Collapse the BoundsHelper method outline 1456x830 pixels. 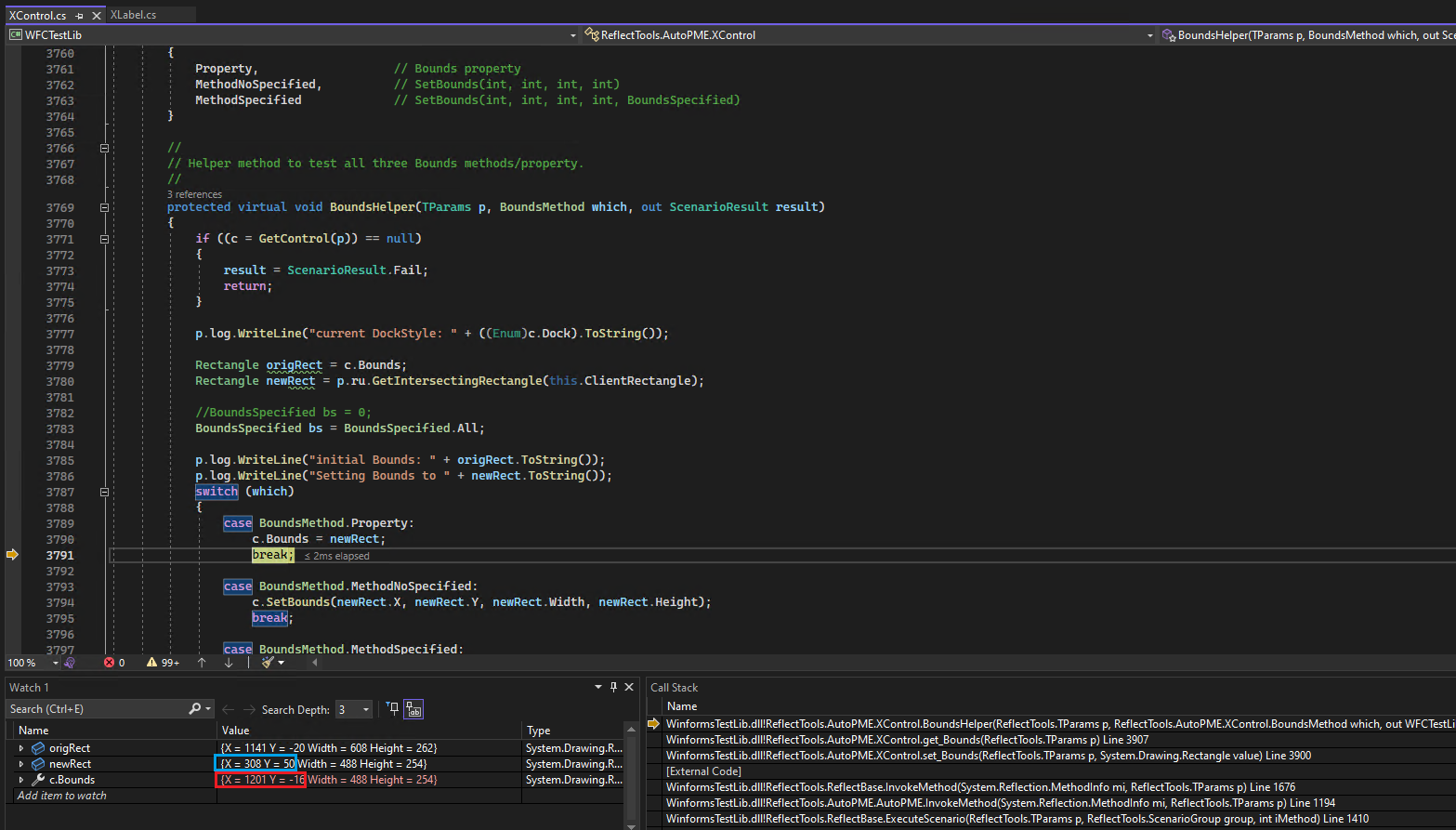(x=104, y=207)
